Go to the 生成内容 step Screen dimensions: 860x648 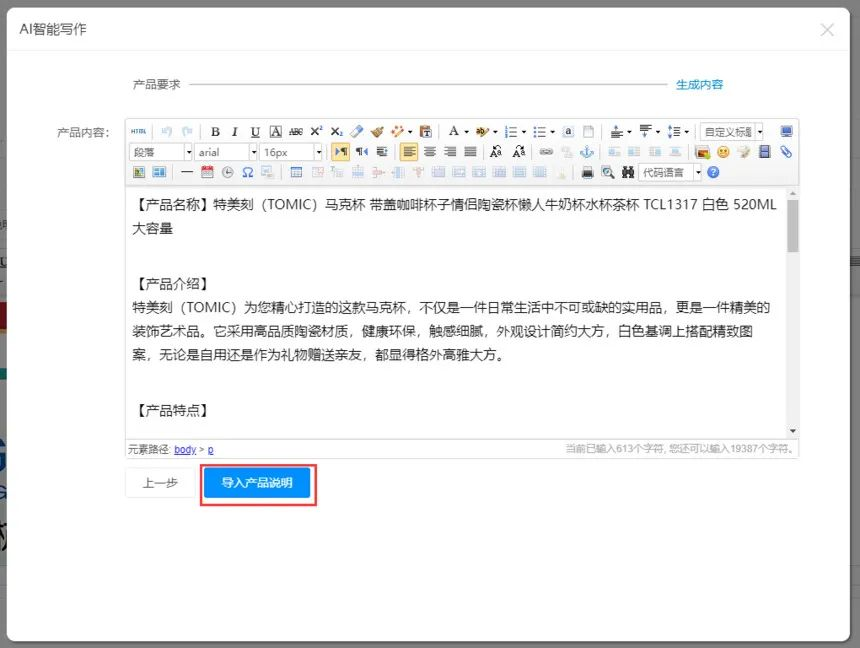(x=699, y=84)
